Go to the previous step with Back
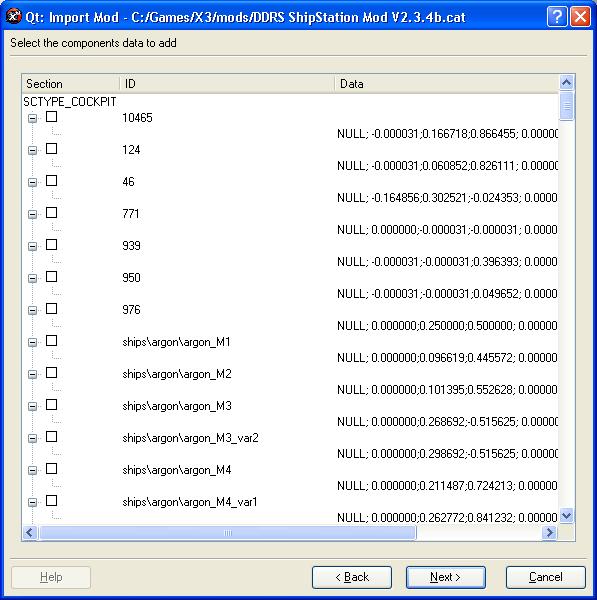This screenshot has width=597, height=600. click(x=352, y=577)
